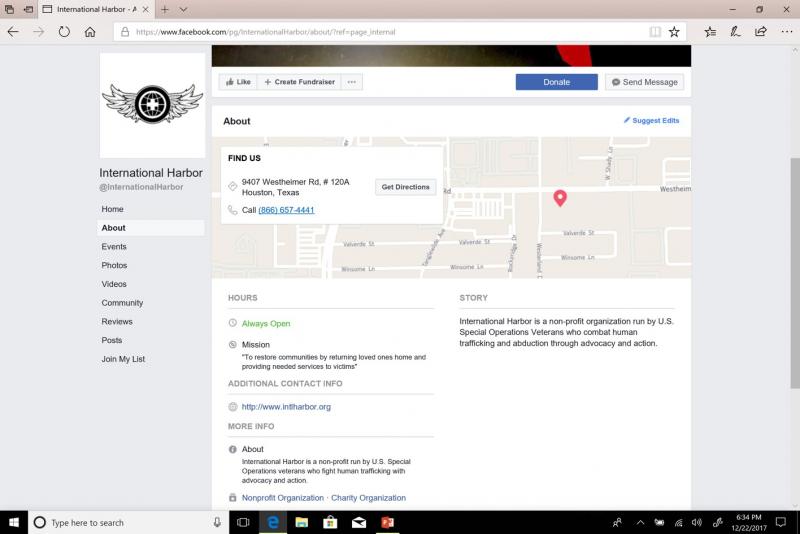Click the taskbar search box
Image resolution: width=800 pixels, height=534 pixels.
coord(128,522)
